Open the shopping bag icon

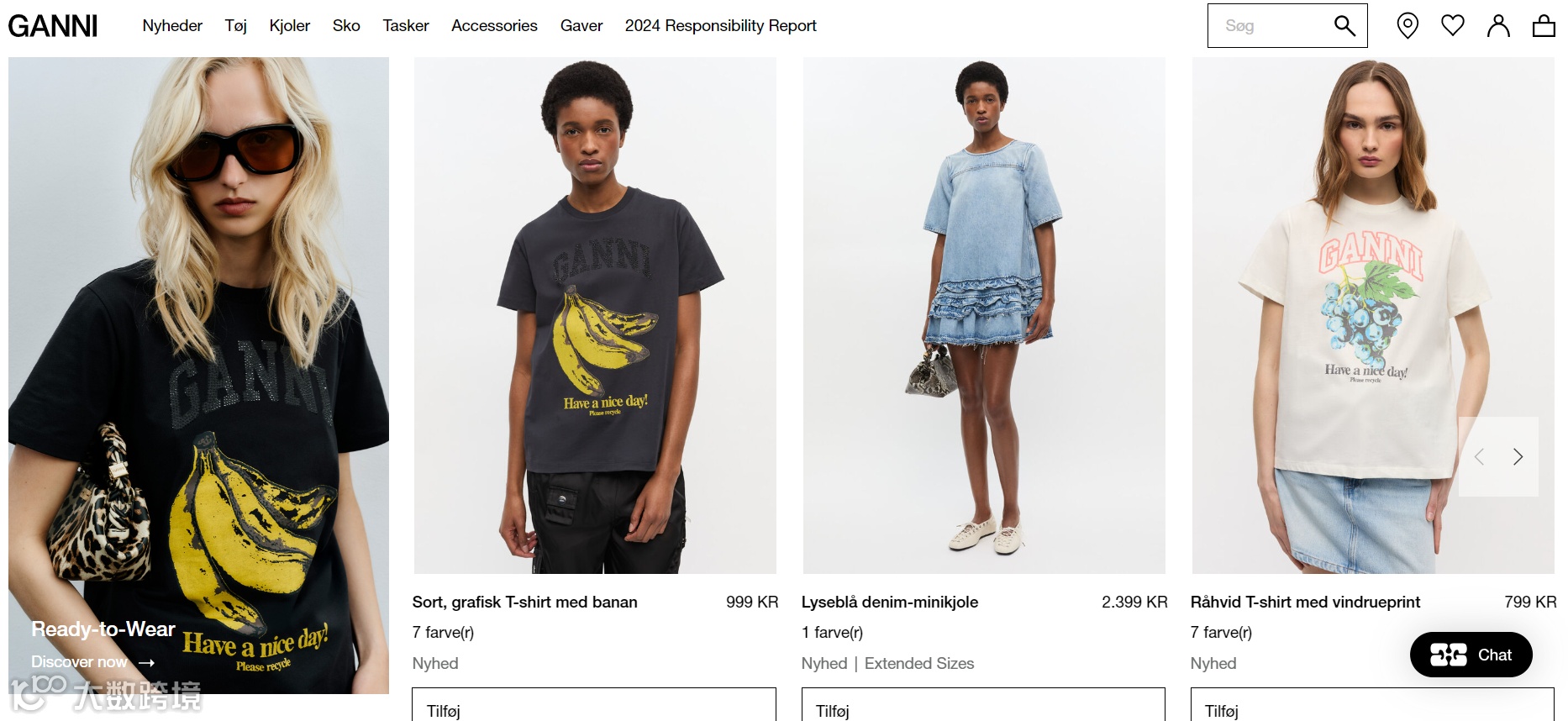tap(1544, 26)
